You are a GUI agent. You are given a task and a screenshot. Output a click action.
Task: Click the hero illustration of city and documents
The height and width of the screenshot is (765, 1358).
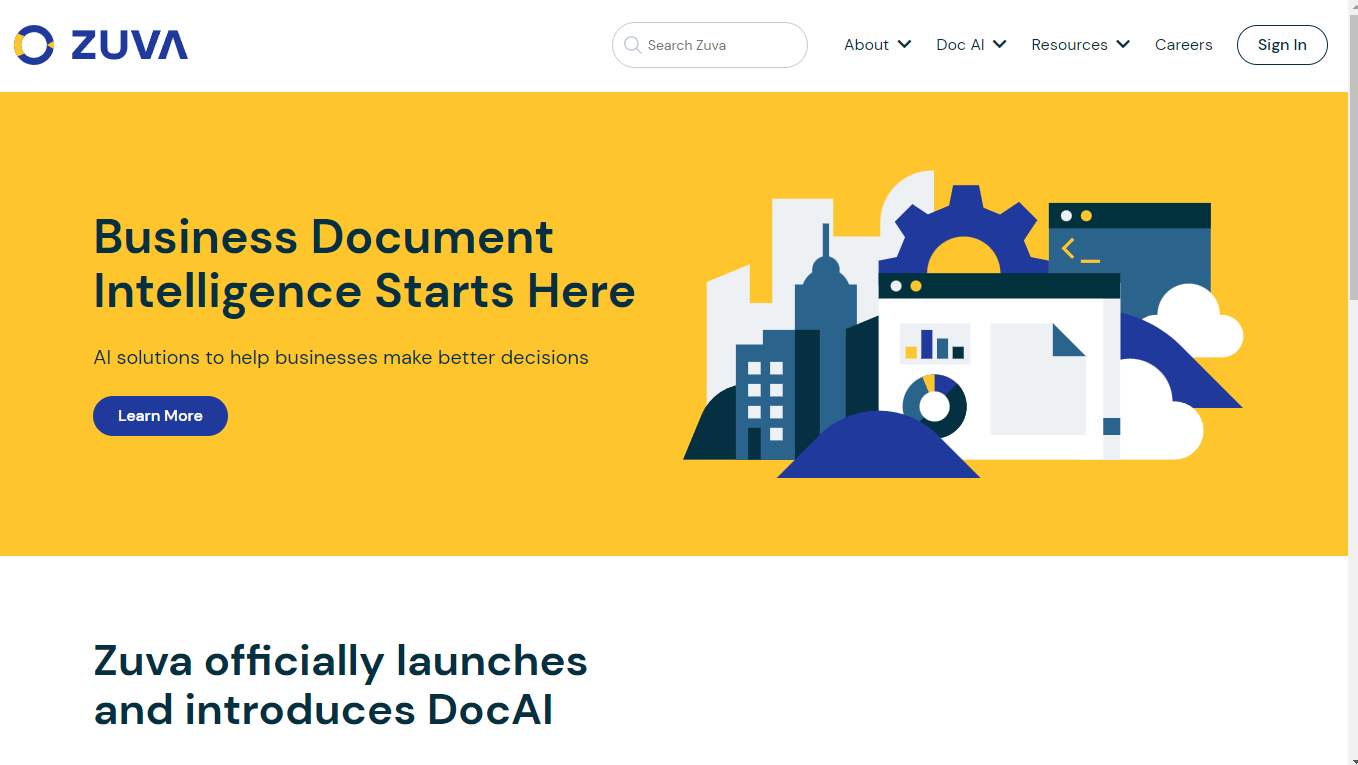click(963, 324)
